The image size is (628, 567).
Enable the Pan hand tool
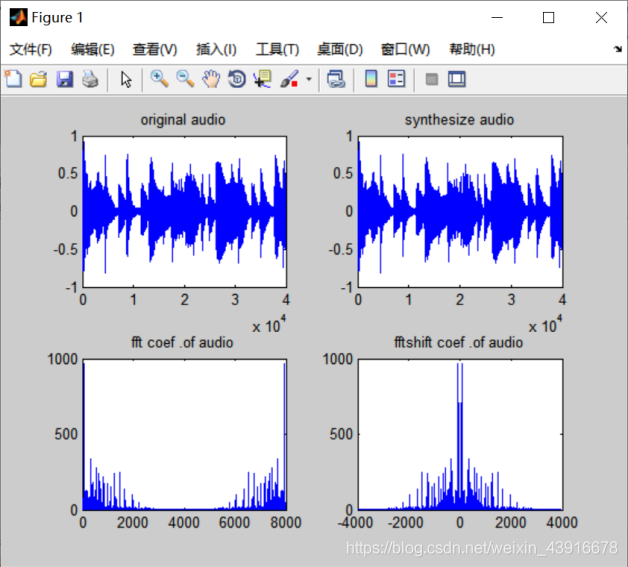[x=211, y=79]
